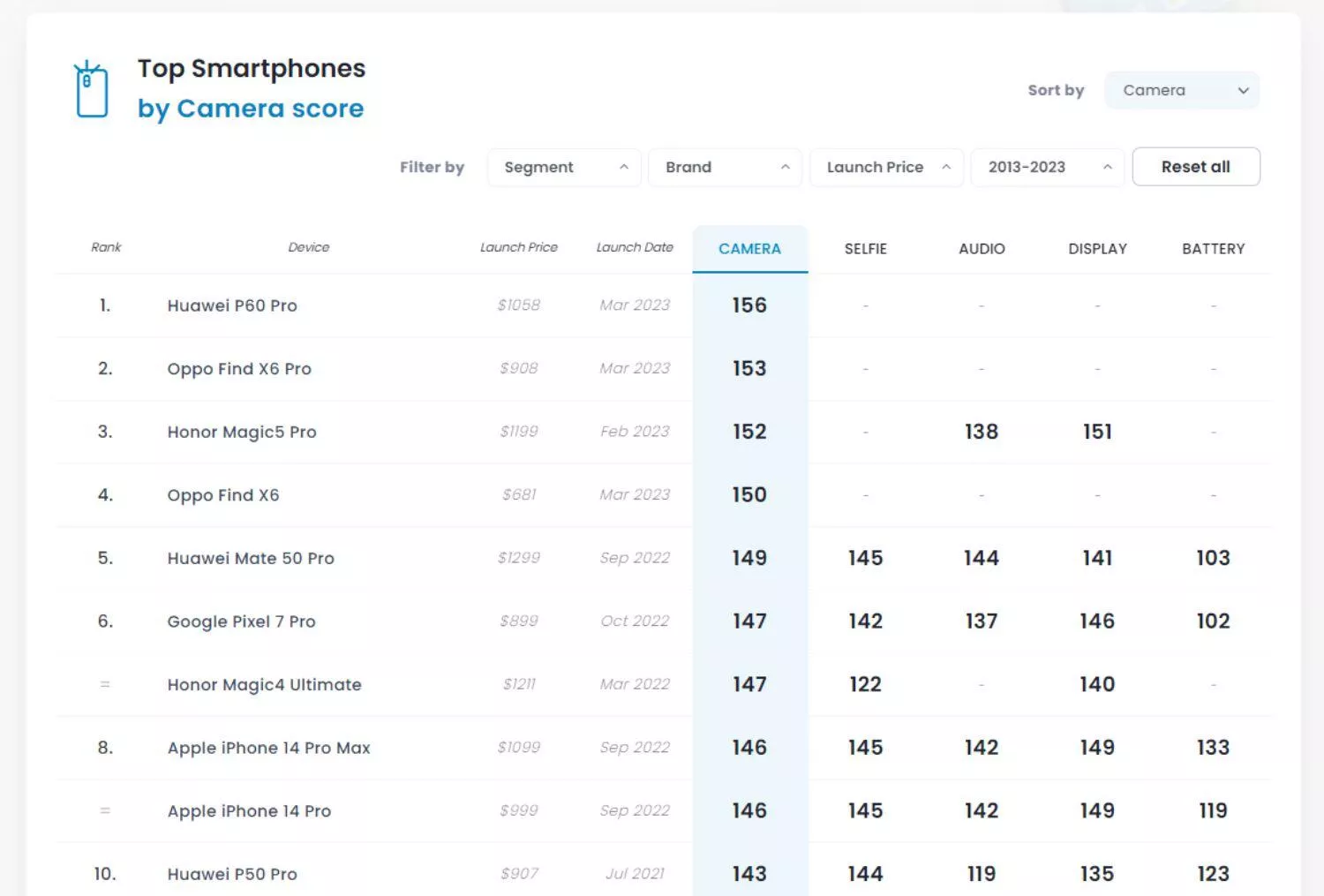Click the Rank column header
Screen dimensions: 1324x896
point(106,247)
